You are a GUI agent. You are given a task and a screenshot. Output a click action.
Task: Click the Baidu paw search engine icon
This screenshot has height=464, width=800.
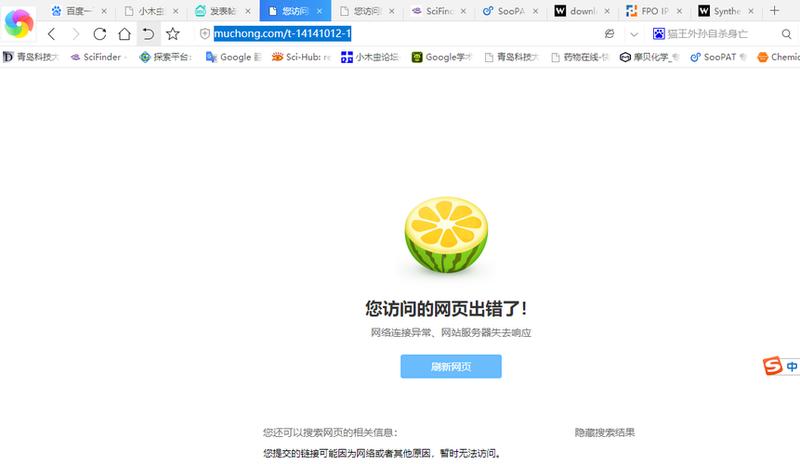(x=659, y=34)
